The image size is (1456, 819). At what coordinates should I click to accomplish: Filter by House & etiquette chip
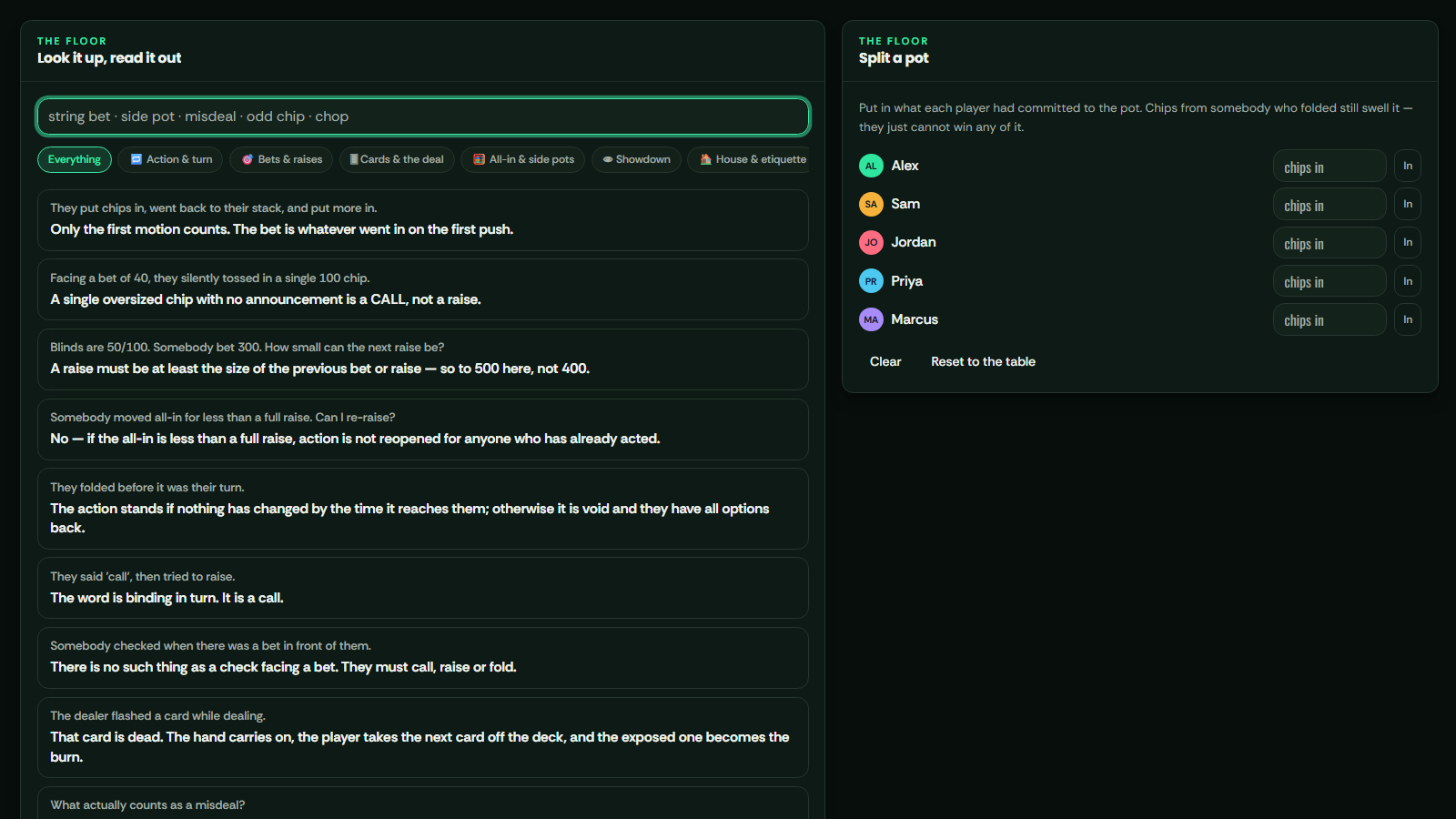pos(748,159)
